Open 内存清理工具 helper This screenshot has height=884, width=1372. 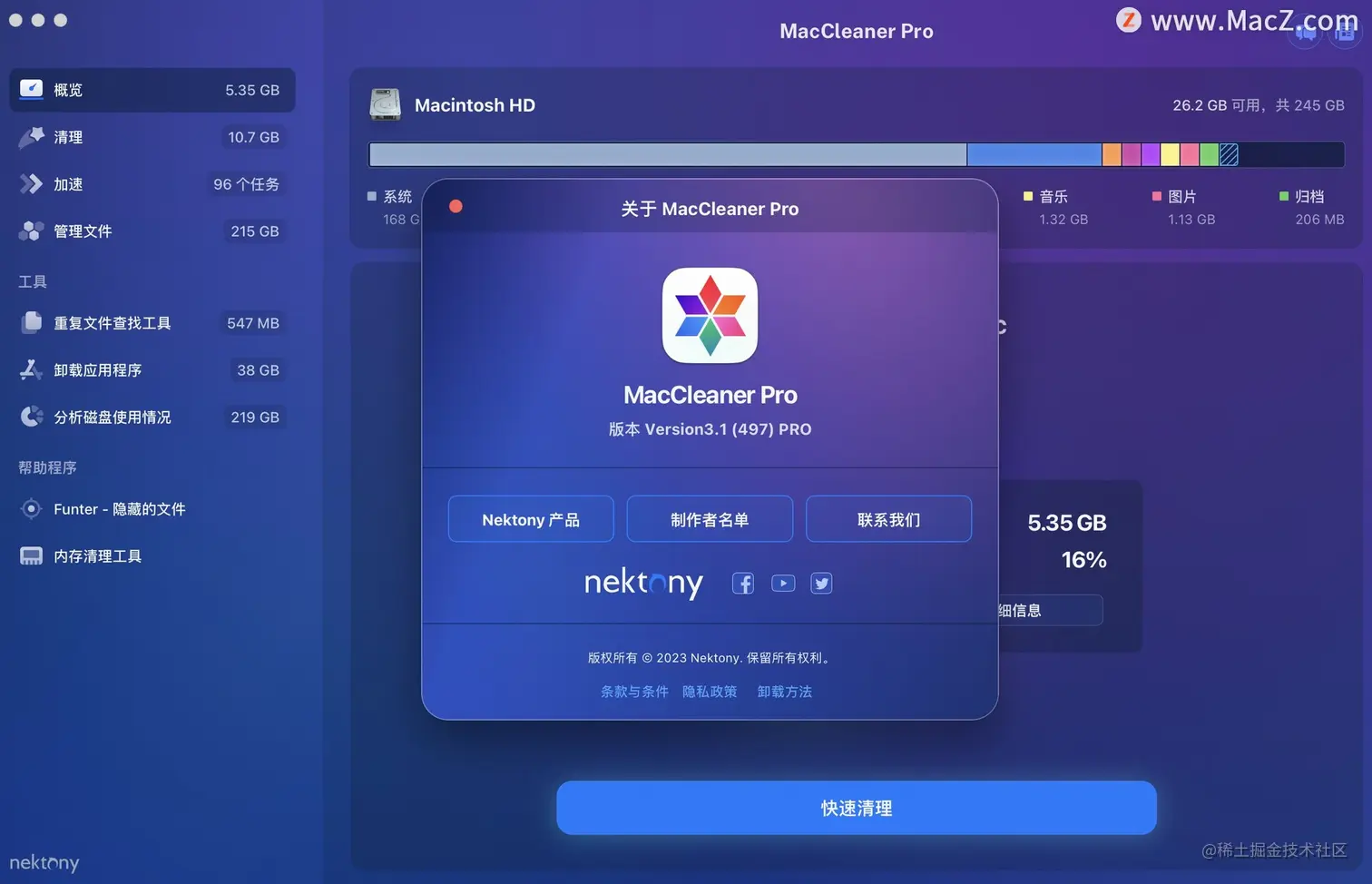coord(152,556)
